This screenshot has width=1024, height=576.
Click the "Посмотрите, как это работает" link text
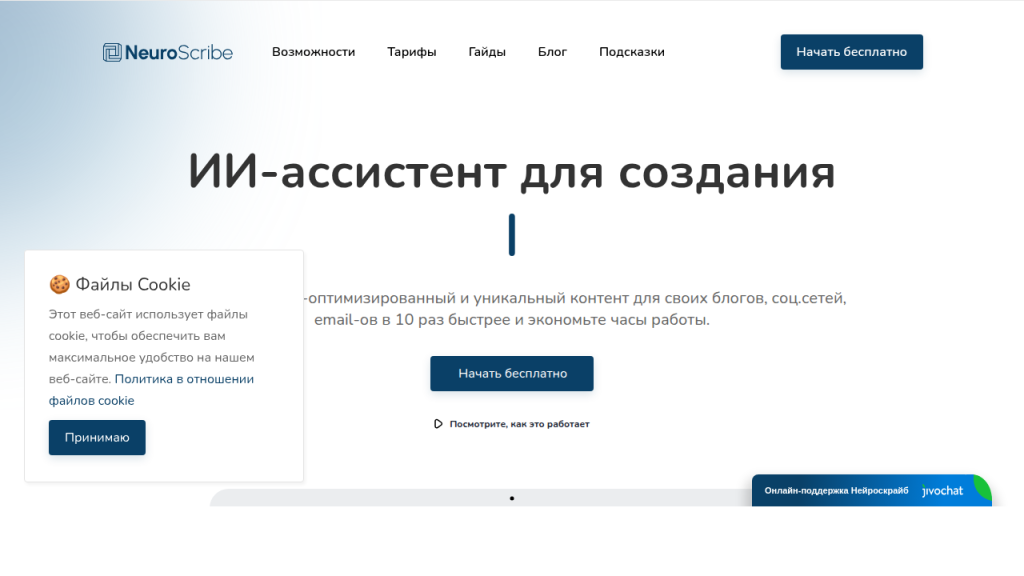tap(519, 424)
